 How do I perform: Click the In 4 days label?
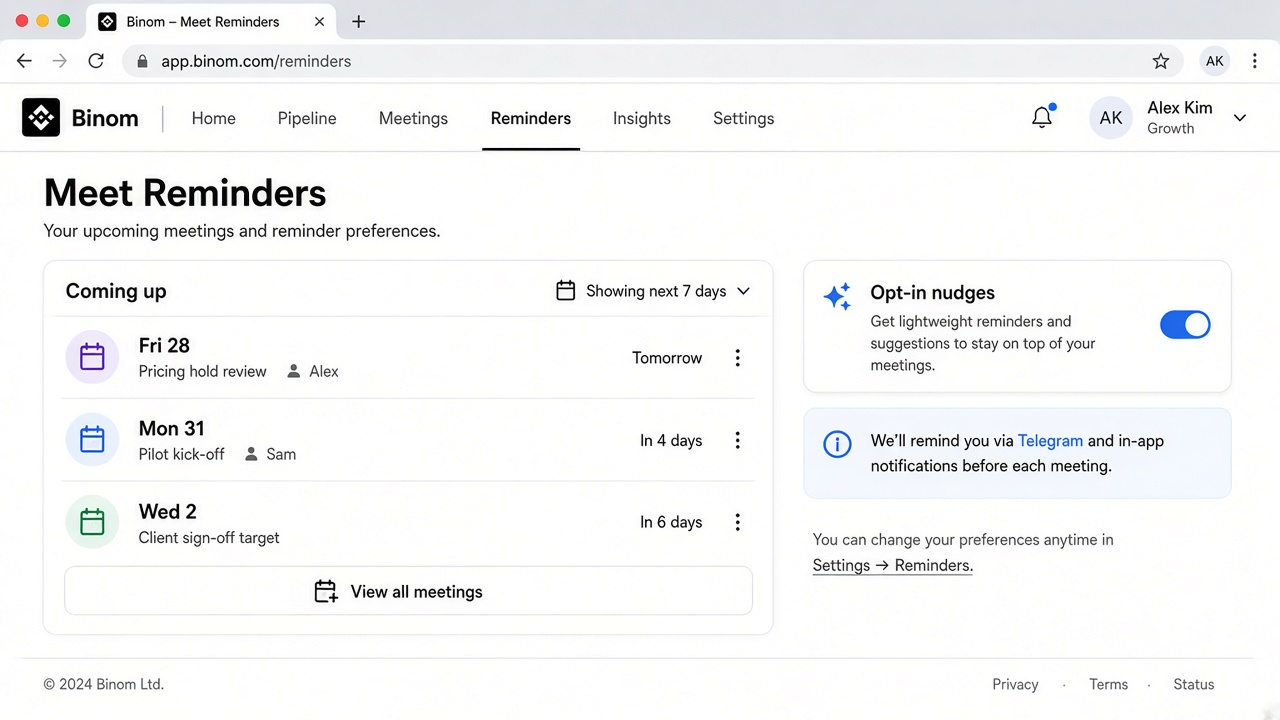pyautogui.click(x=671, y=441)
